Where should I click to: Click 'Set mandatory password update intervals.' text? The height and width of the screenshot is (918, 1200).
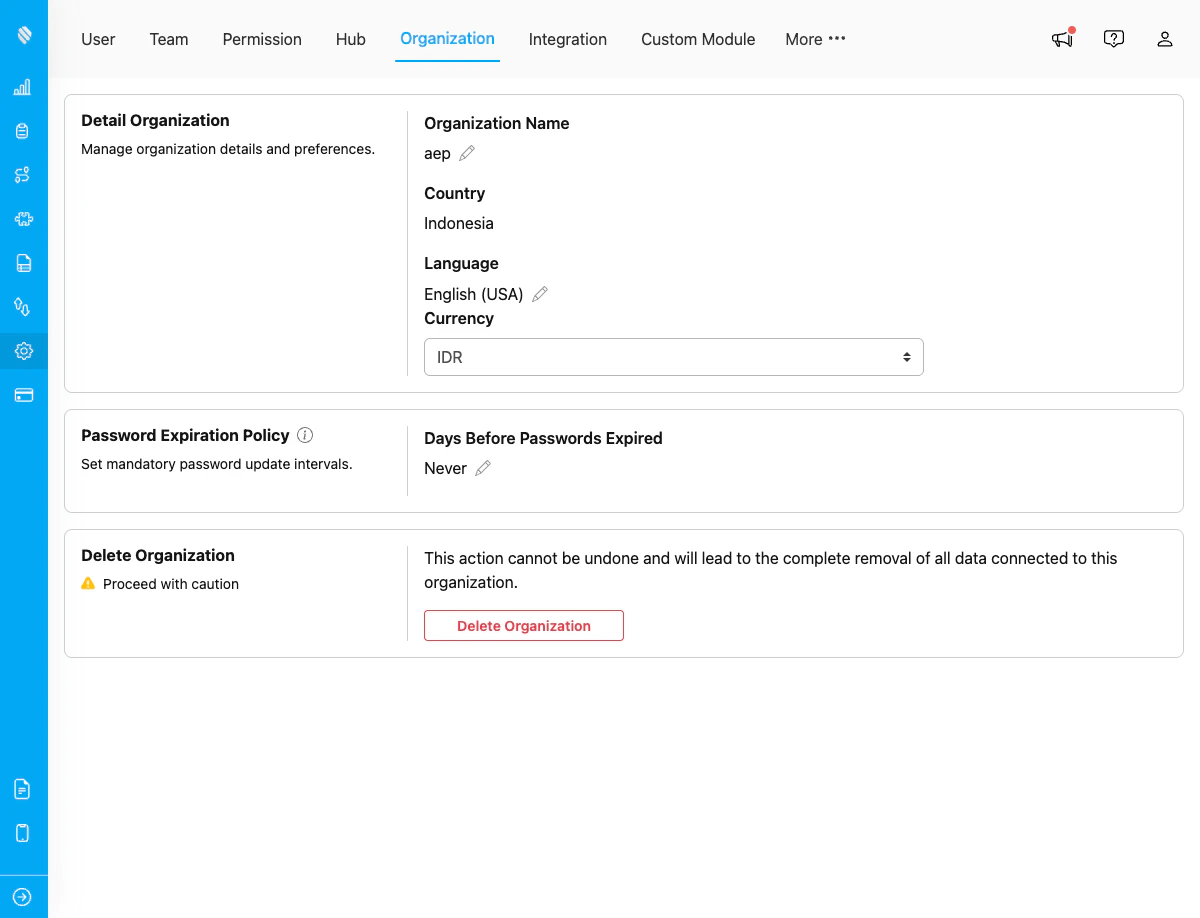[x=217, y=464]
